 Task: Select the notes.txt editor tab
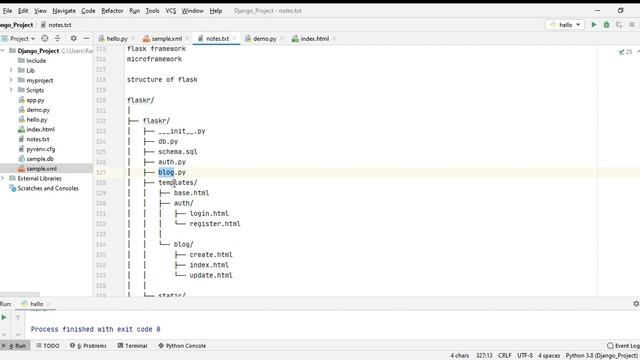pyautogui.click(x=217, y=39)
